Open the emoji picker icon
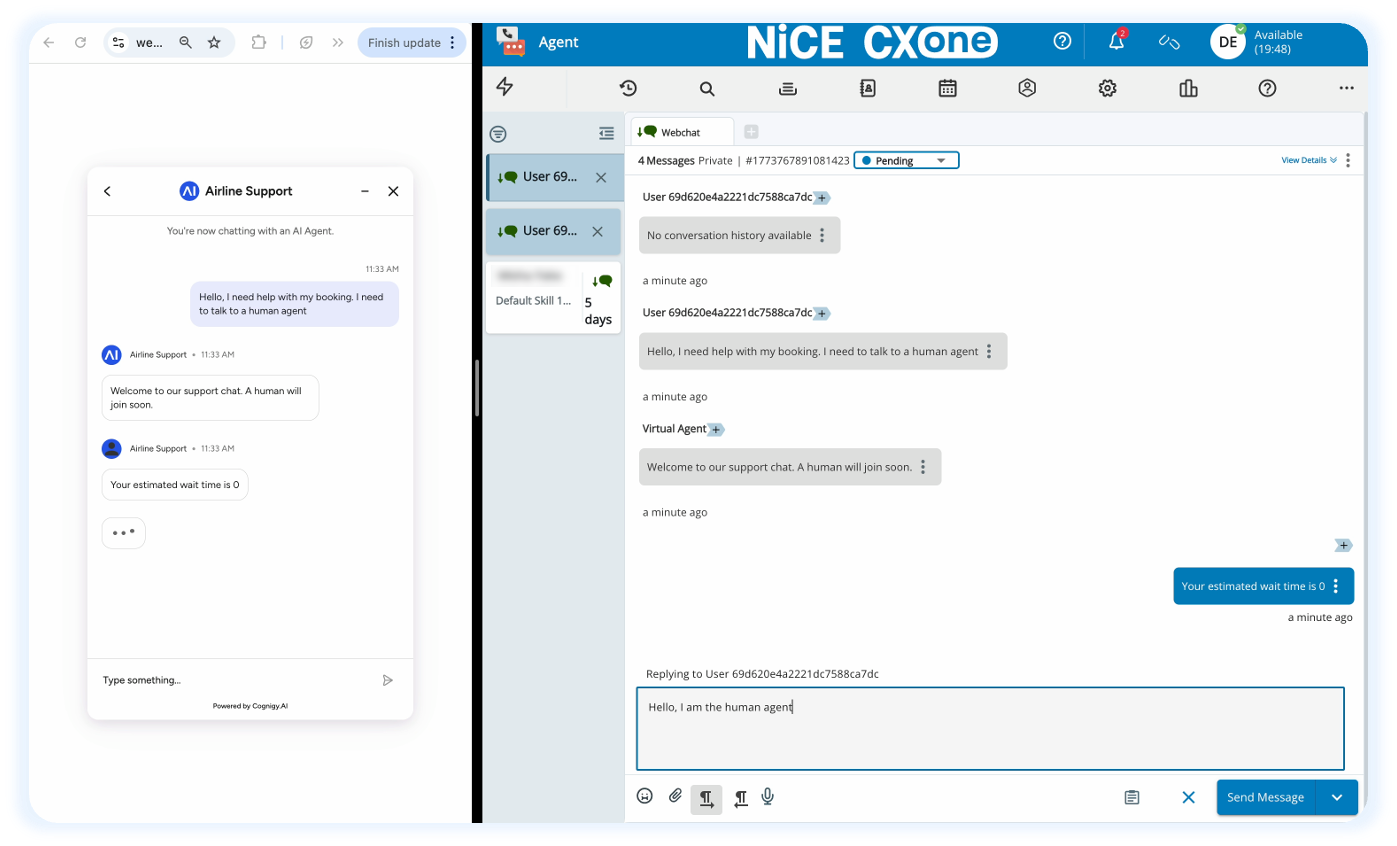Viewport: 1397px width, 846px height. [645, 797]
